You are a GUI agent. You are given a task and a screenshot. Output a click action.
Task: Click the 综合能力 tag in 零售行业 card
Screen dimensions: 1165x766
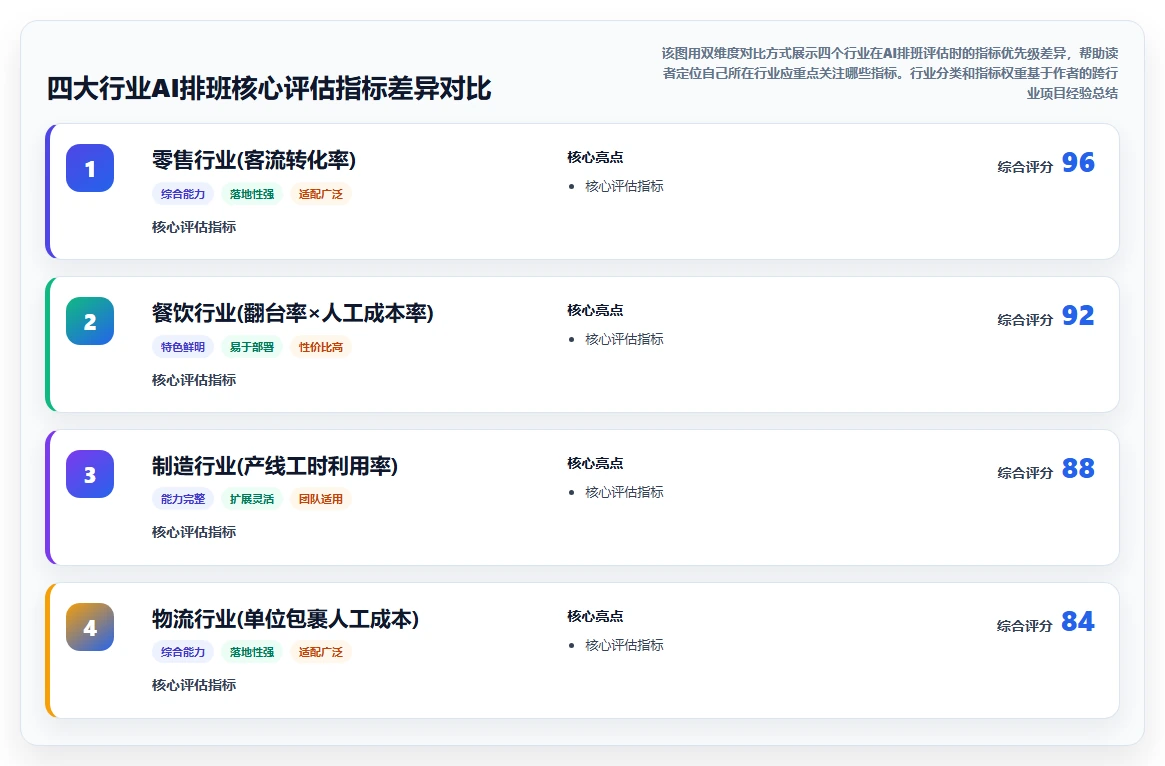coord(183,194)
